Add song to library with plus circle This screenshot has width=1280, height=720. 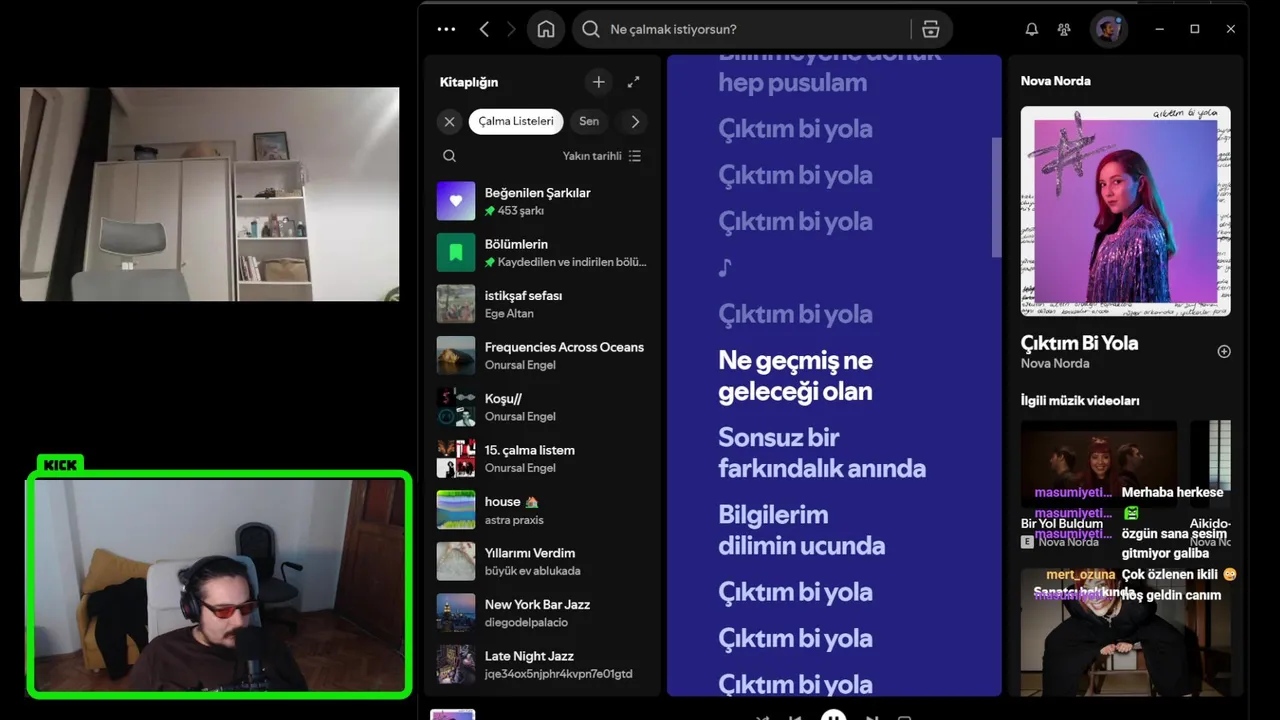tap(1223, 352)
